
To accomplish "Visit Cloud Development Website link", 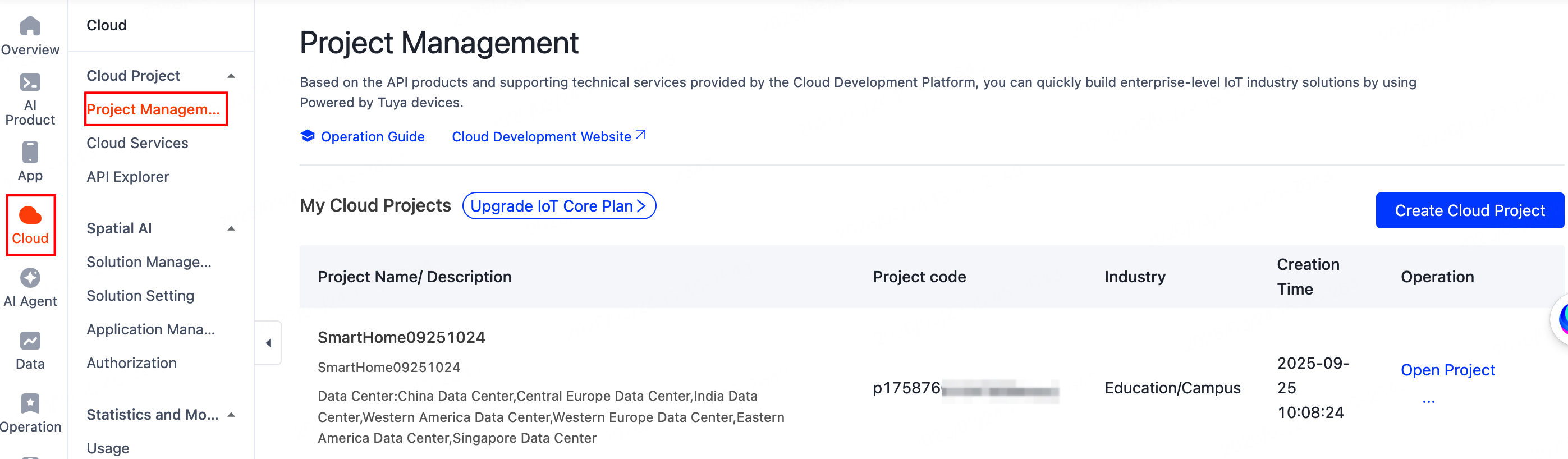I will (541, 136).
